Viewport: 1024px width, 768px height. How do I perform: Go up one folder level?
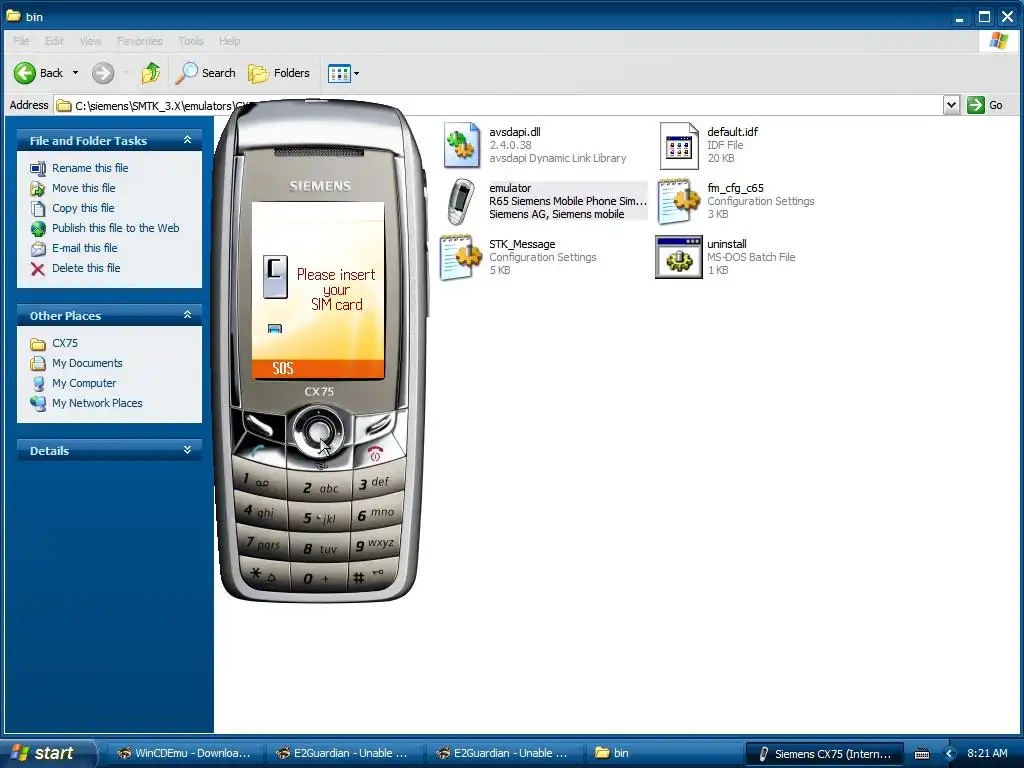pyautogui.click(x=151, y=73)
